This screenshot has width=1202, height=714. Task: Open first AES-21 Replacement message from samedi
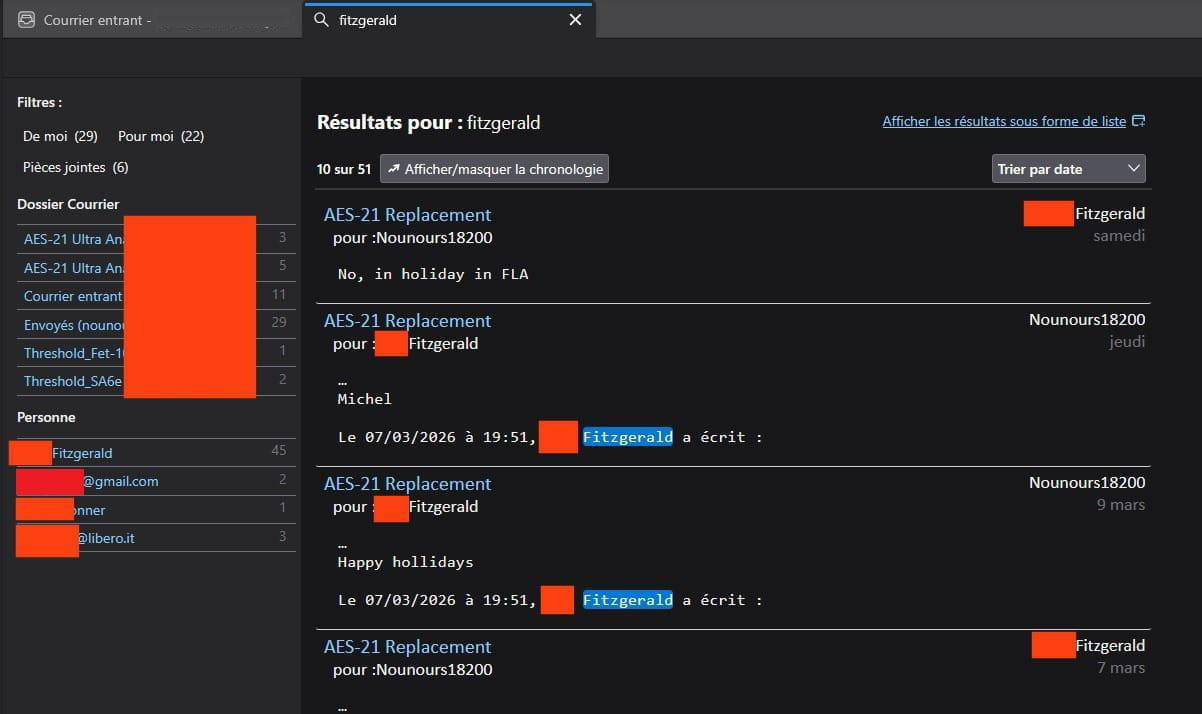(407, 215)
